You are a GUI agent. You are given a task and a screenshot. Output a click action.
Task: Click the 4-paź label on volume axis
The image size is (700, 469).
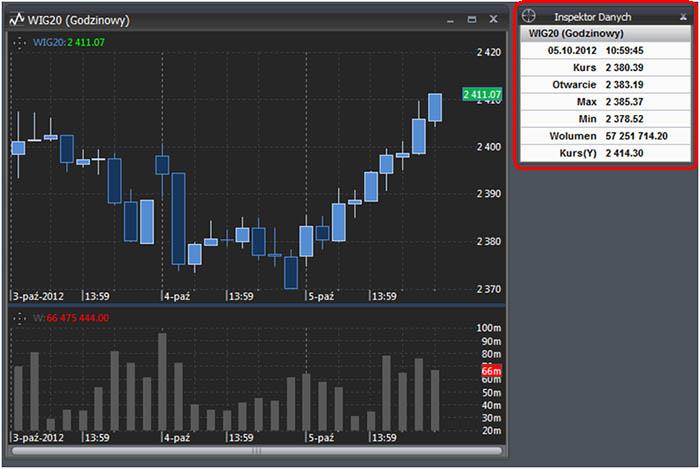(x=177, y=438)
